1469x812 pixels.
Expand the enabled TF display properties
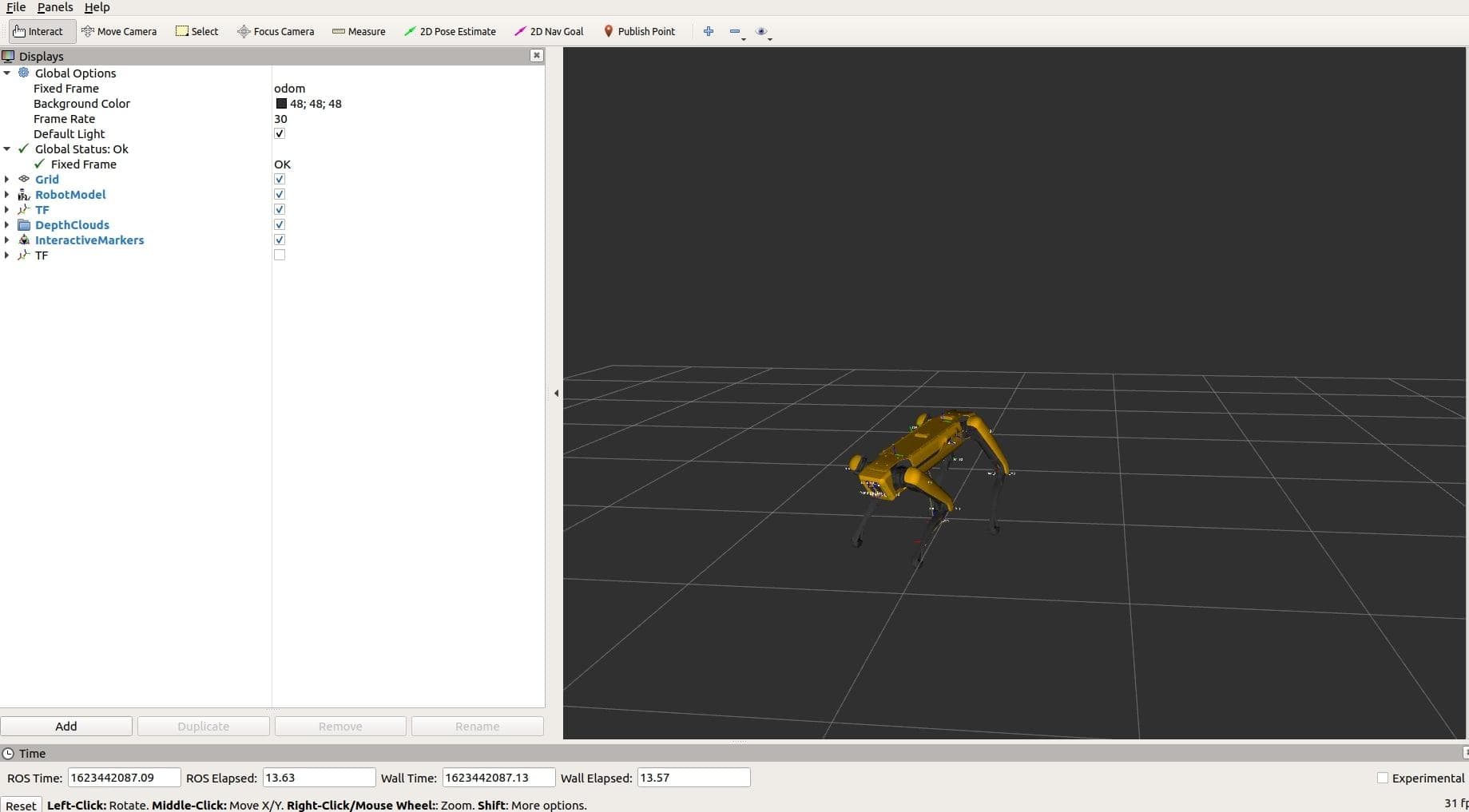tap(7, 209)
